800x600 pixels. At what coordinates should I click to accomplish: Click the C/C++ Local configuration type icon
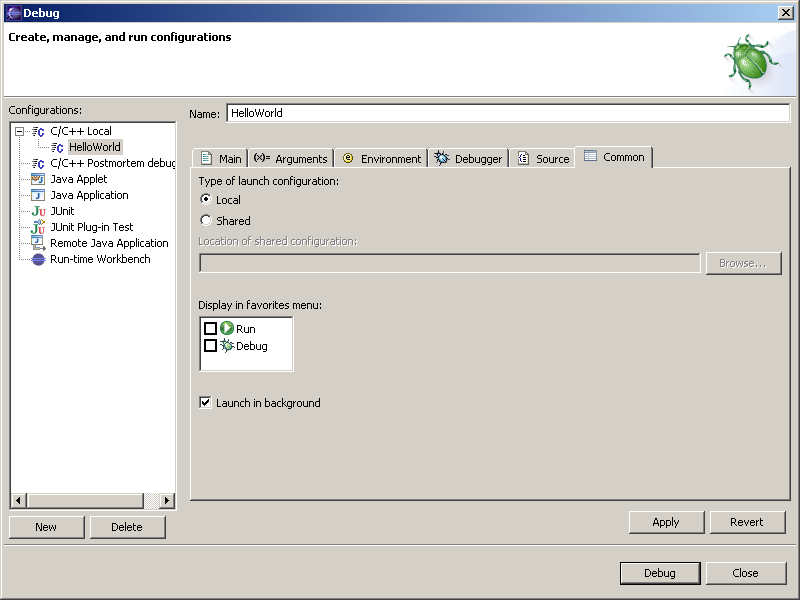(38, 131)
